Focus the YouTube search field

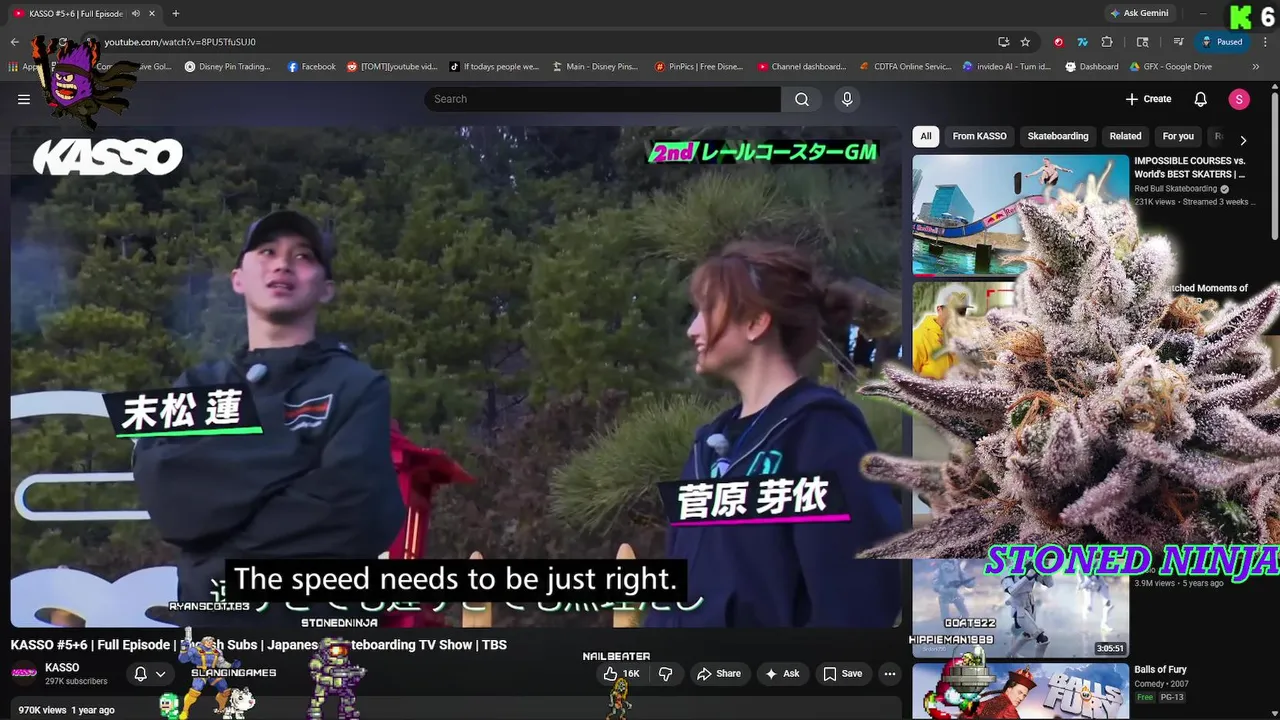pos(602,99)
